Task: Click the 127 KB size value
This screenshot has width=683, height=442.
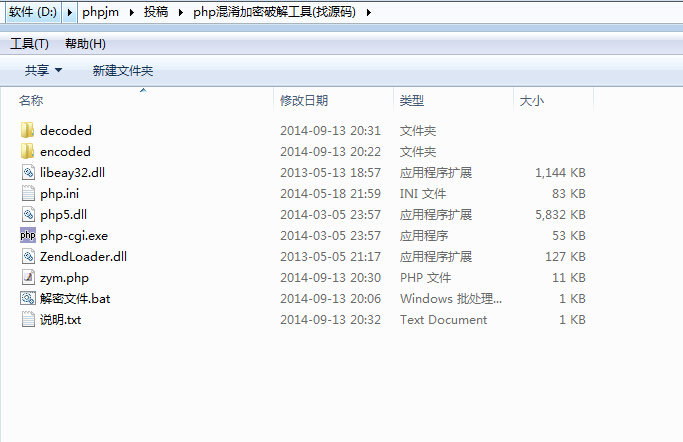Action: point(565,256)
